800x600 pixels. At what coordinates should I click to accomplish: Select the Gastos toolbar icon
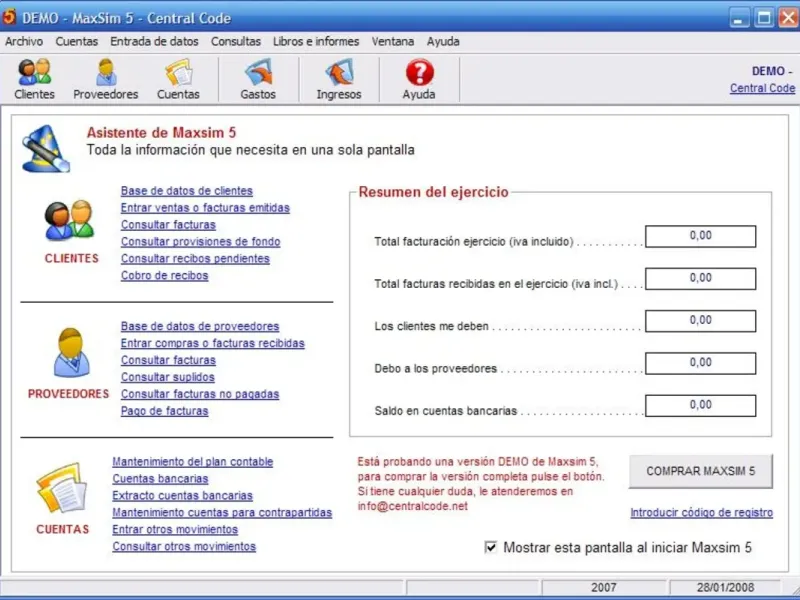click(x=258, y=79)
